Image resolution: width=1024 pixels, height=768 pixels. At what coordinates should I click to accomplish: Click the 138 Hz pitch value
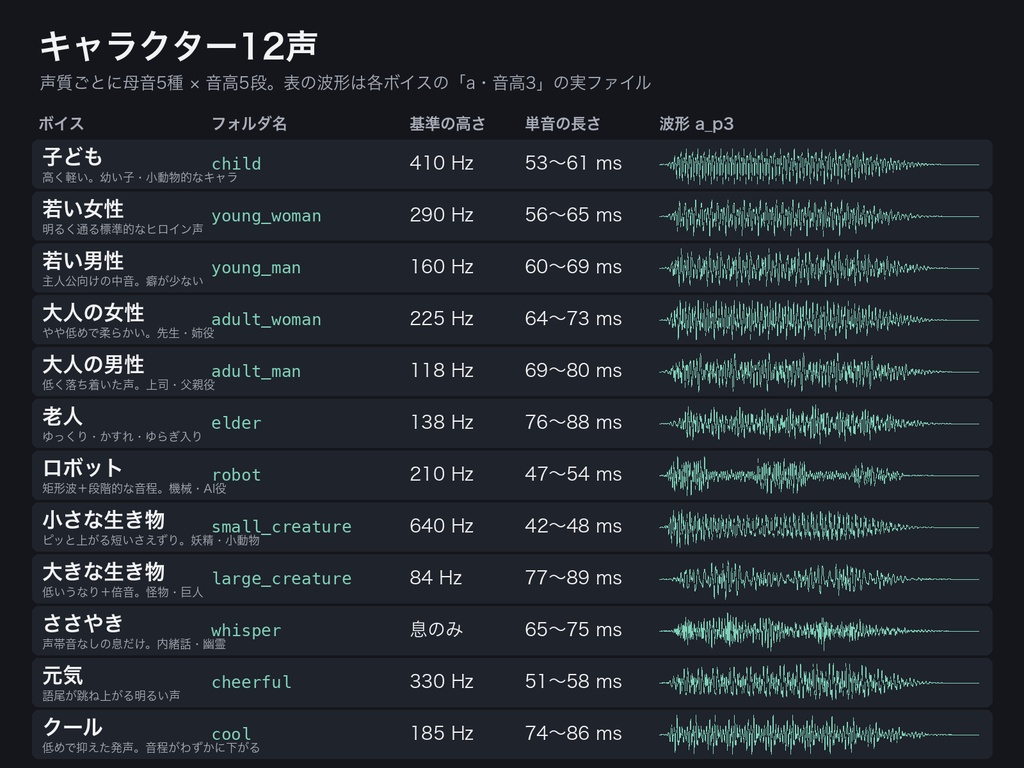click(441, 422)
